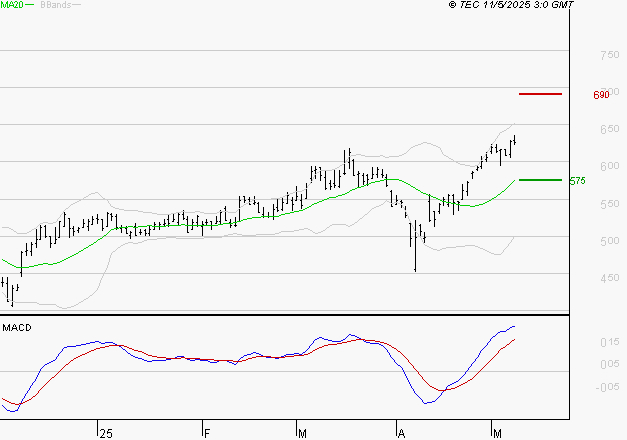Click the TEC copyright timestamp text
This screenshot has width=627, height=440.
tap(511, 6)
